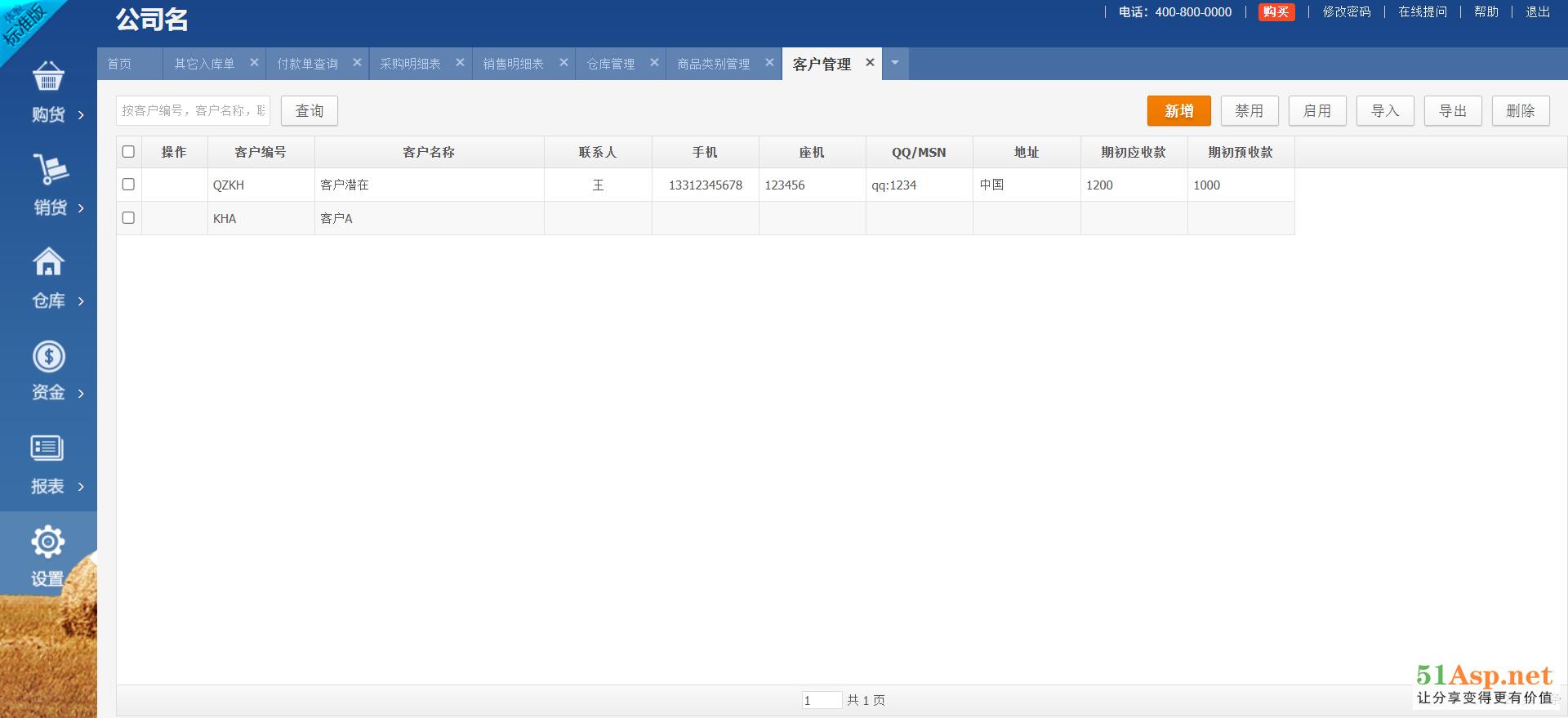Check the row checkbox for KHA
Screen dimensions: 1568x718
[x=128, y=218]
